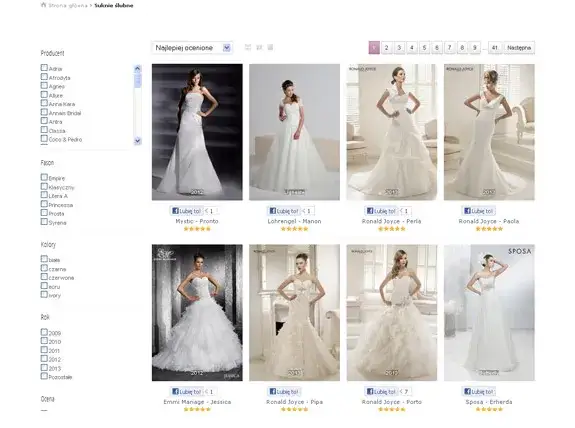Jump to page 41 of results
Screen dimensions: 575x428
[x=495, y=48]
